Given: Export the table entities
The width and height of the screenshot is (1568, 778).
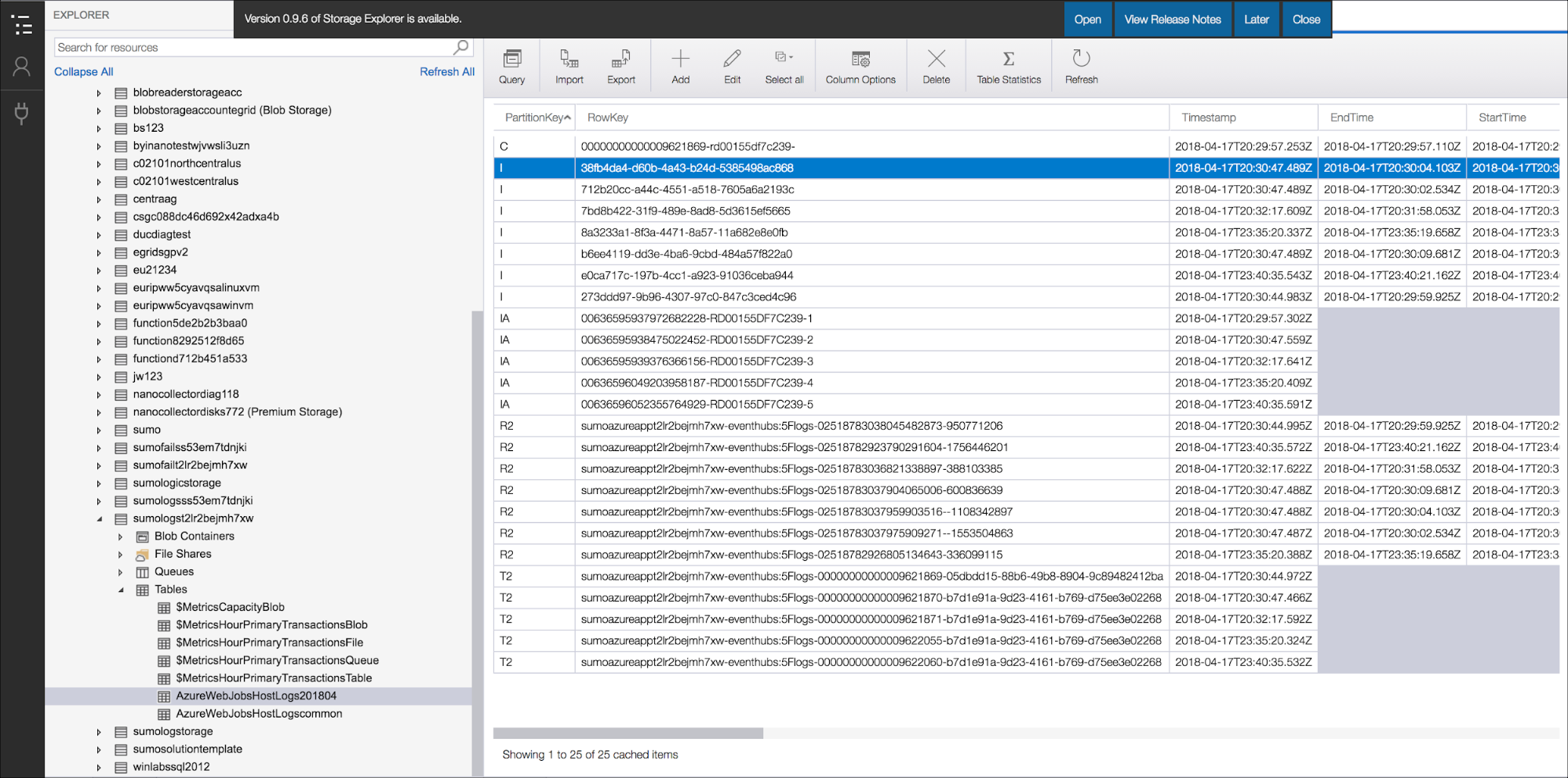Looking at the screenshot, I should 620,65.
